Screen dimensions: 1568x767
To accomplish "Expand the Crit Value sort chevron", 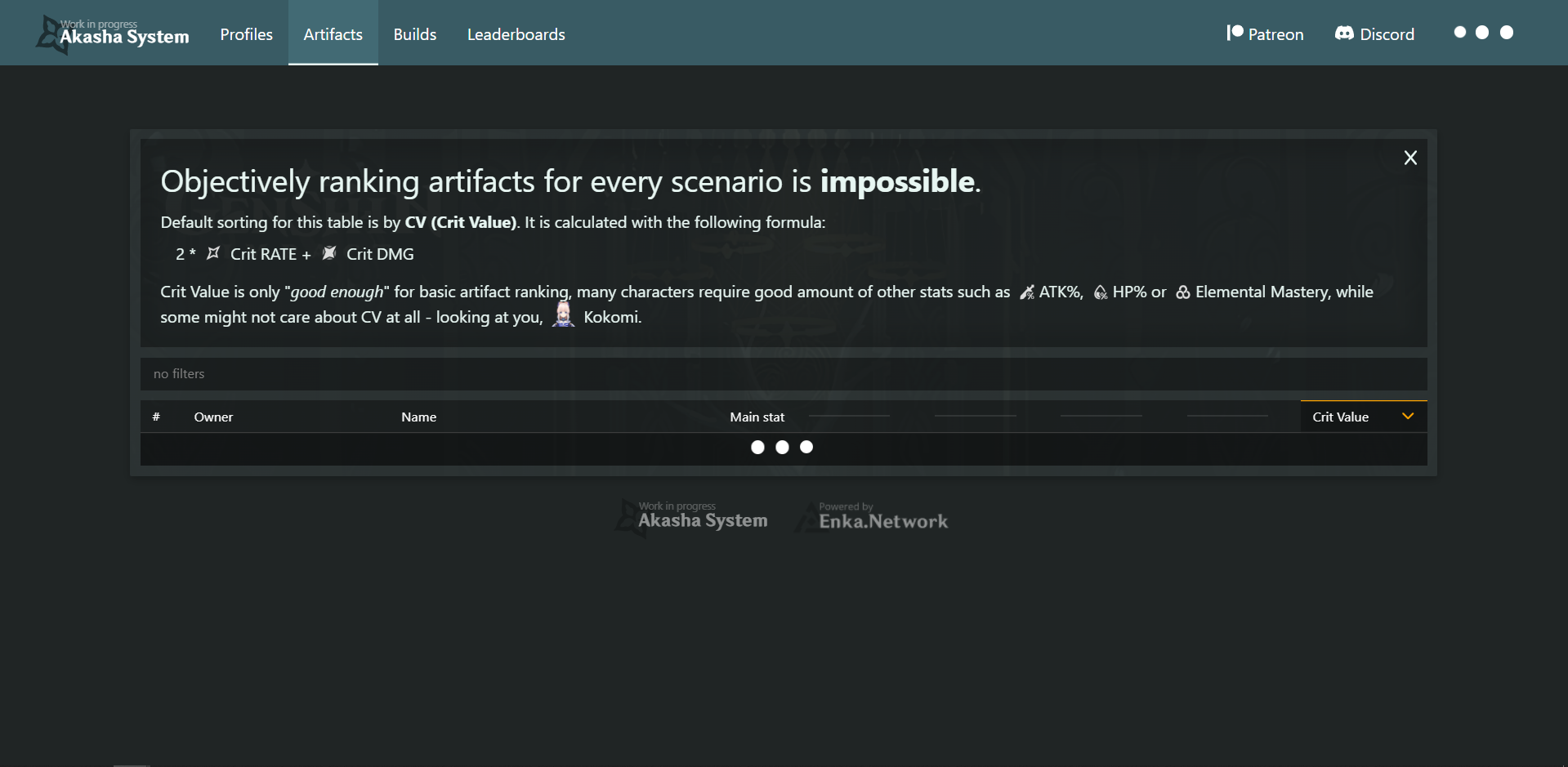I will point(1408,417).
